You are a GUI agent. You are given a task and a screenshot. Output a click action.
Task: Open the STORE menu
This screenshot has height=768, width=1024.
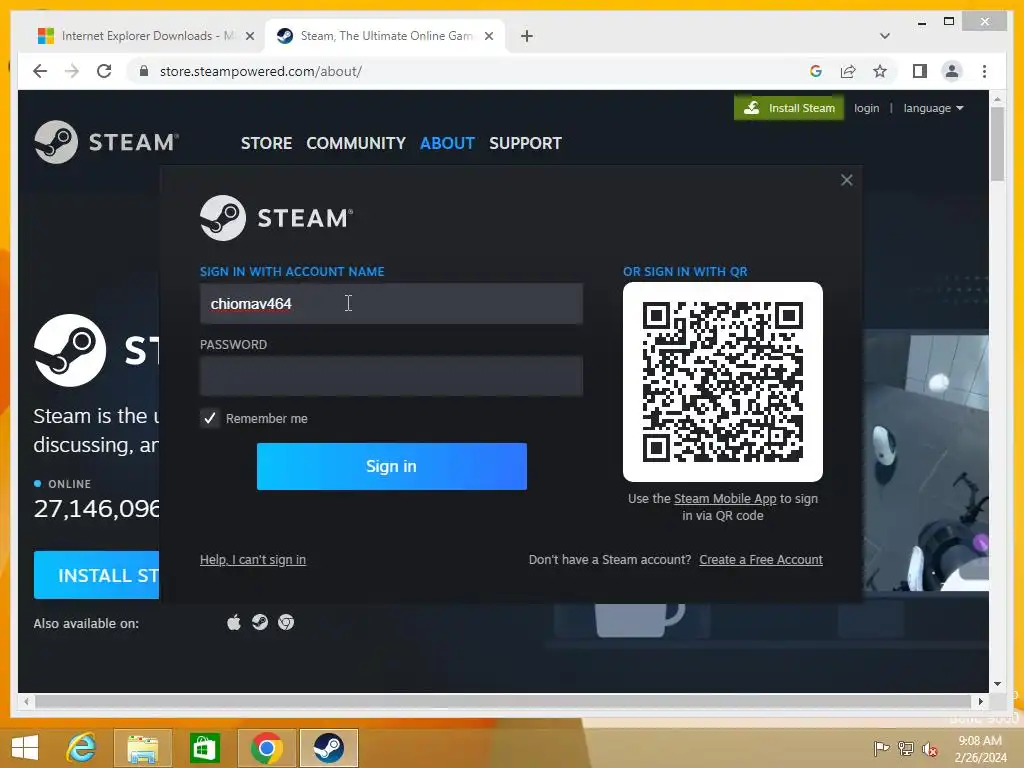click(x=266, y=143)
